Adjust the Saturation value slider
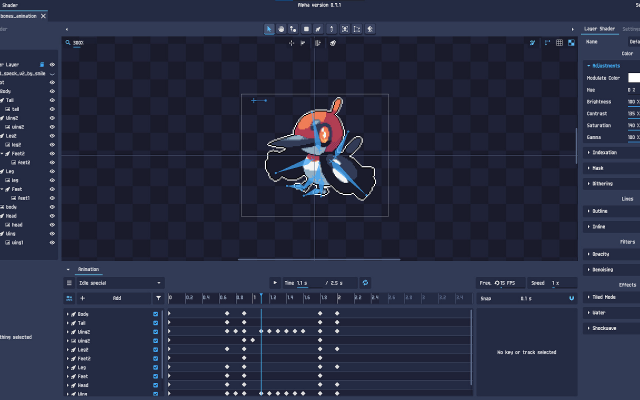This screenshot has height=400, width=640. 633,126
